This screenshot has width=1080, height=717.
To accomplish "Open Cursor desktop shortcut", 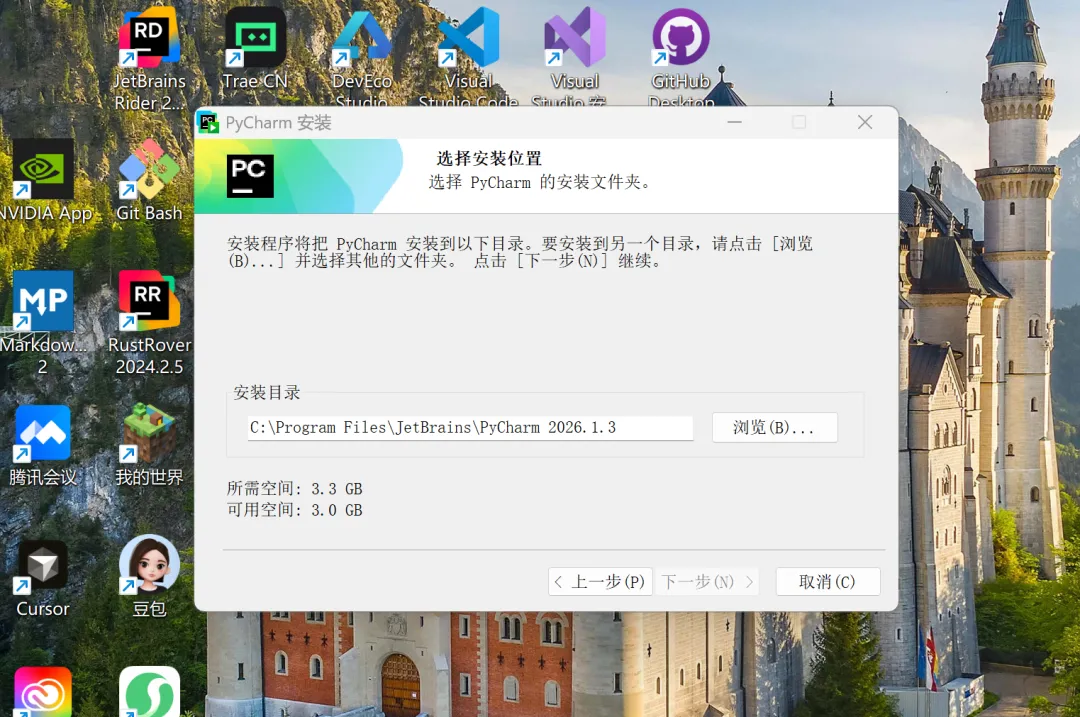I will pos(43,577).
